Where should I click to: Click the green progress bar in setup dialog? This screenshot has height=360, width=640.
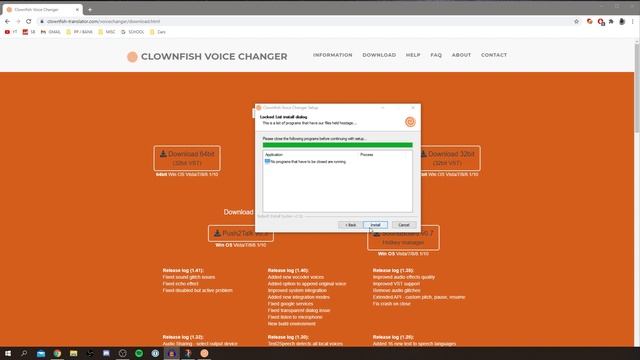[x=338, y=145]
